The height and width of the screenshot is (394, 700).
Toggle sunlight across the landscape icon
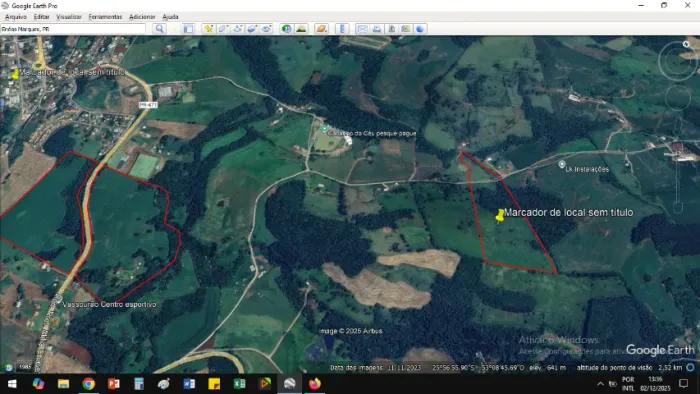click(301, 29)
